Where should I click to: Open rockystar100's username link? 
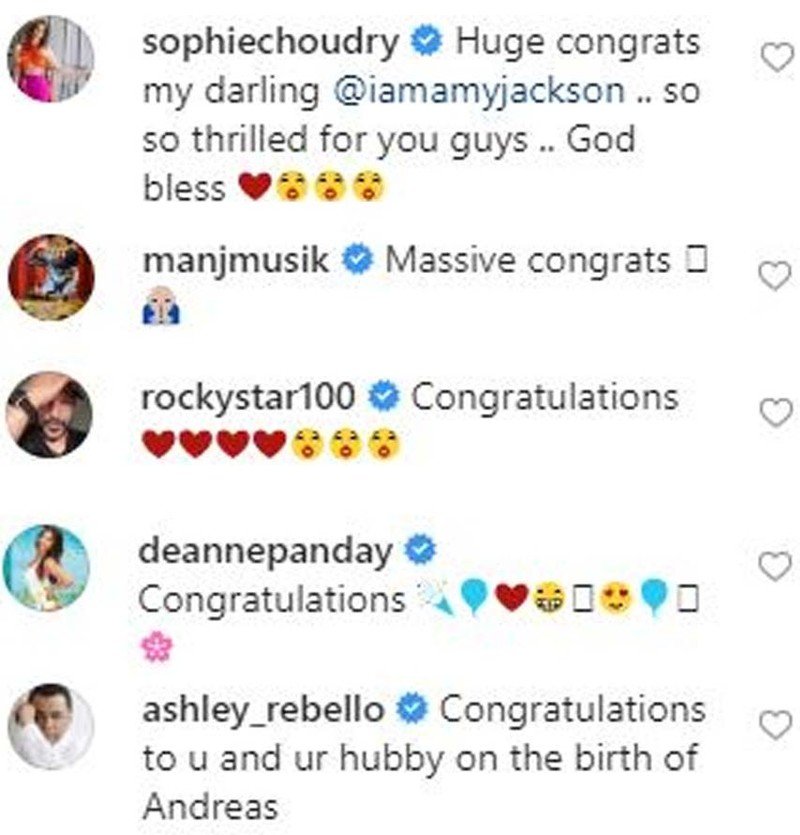click(x=249, y=397)
